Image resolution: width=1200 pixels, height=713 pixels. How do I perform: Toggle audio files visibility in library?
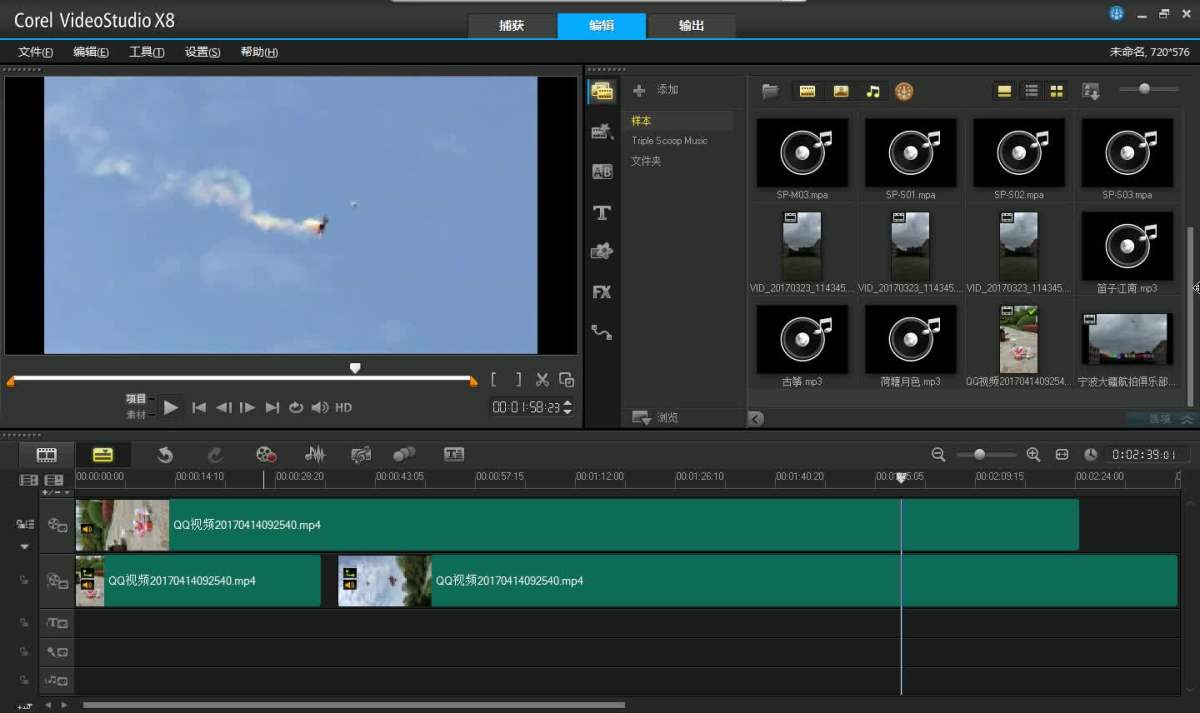(x=873, y=91)
